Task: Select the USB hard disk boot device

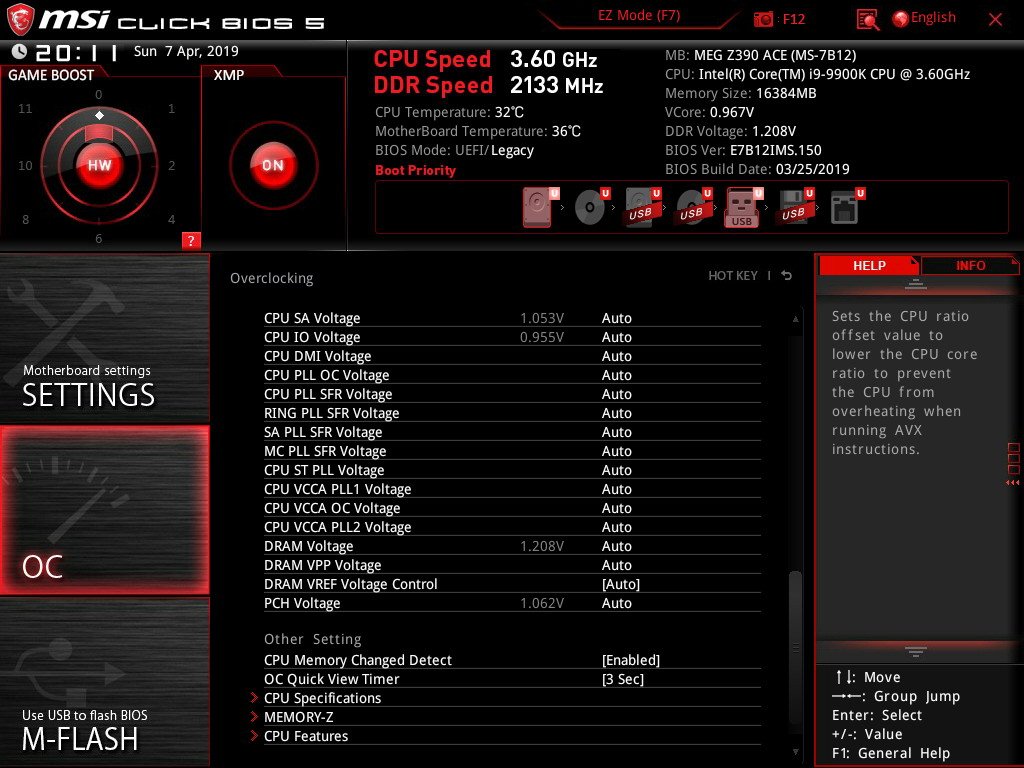Action: (642, 207)
